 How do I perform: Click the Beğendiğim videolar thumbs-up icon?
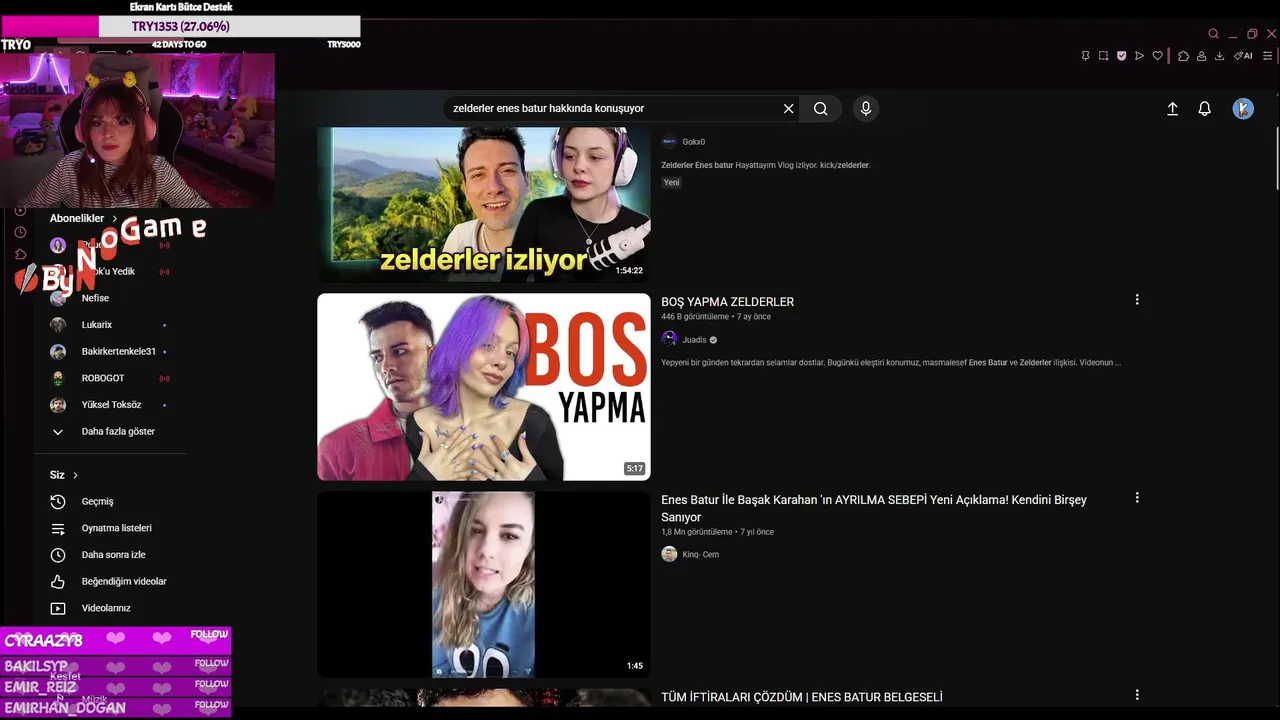[x=58, y=581]
